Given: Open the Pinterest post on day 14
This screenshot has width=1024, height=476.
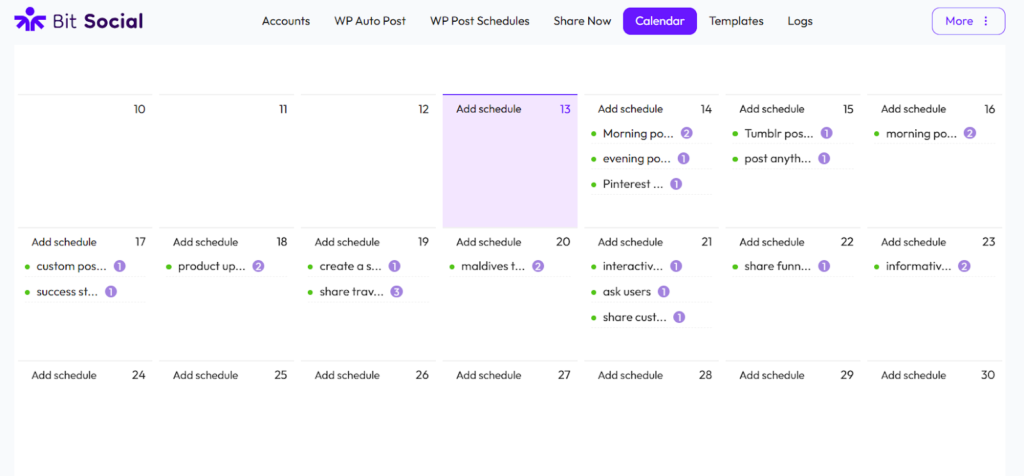Looking at the screenshot, I should click(x=632, y=184).
